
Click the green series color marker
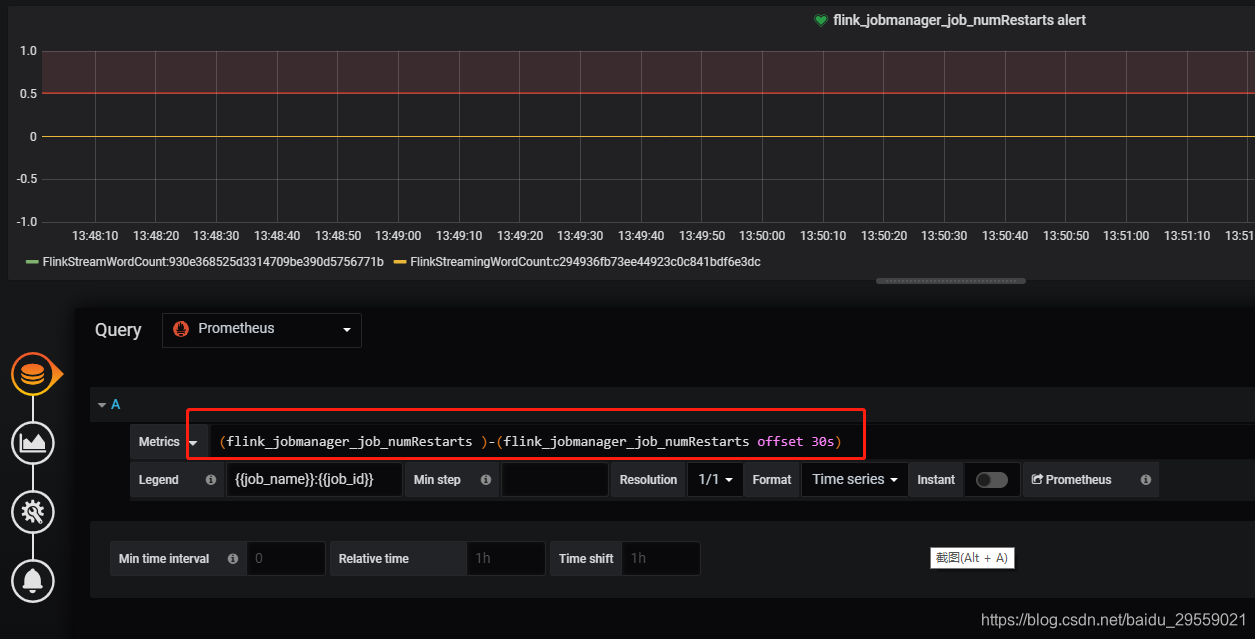pyautogui.click(x=30, y=261)
